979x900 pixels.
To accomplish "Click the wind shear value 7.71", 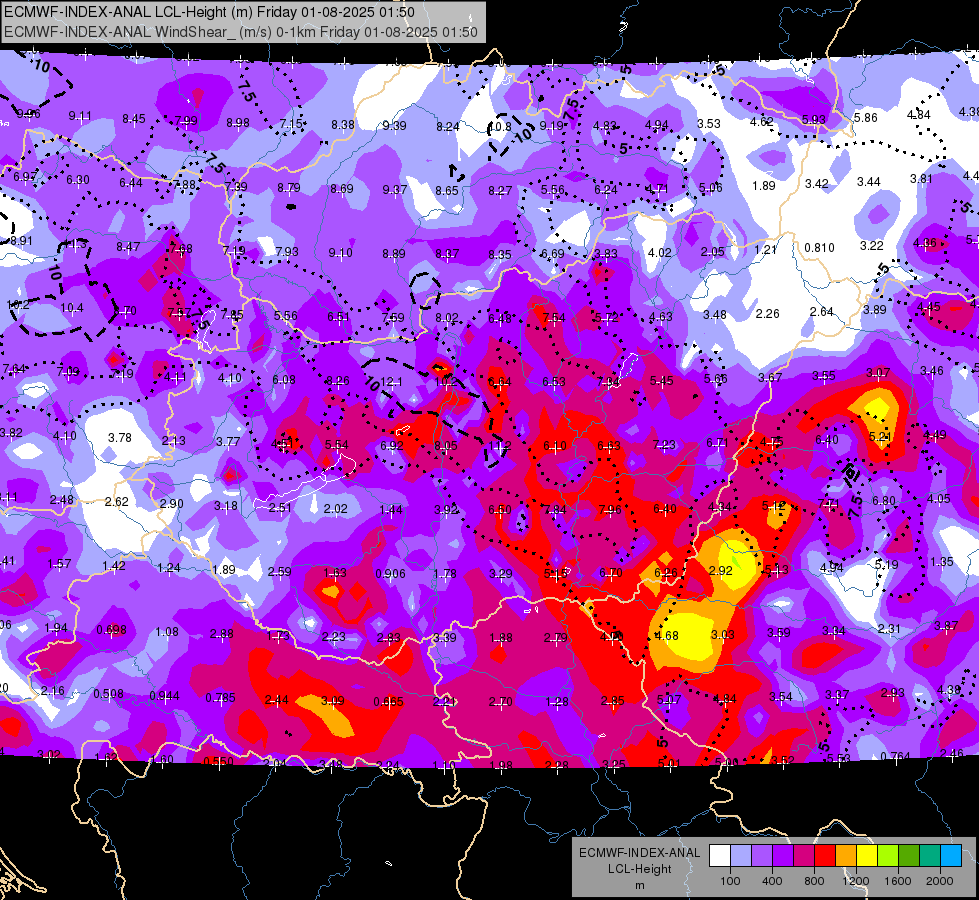I will 829,503.
